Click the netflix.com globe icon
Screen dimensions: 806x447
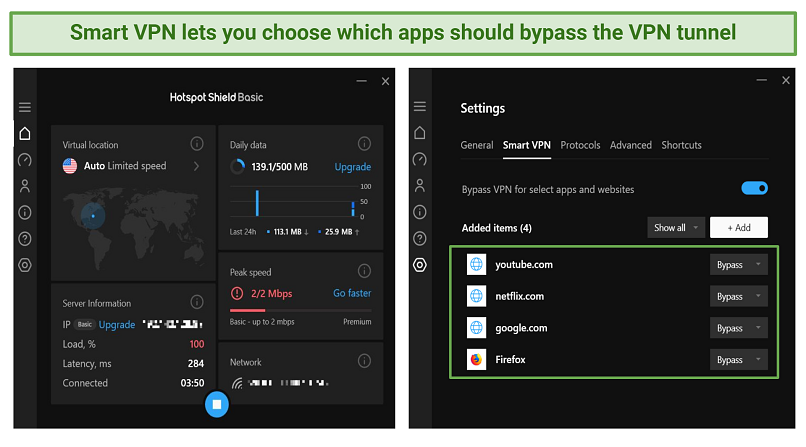coord(477,296)
